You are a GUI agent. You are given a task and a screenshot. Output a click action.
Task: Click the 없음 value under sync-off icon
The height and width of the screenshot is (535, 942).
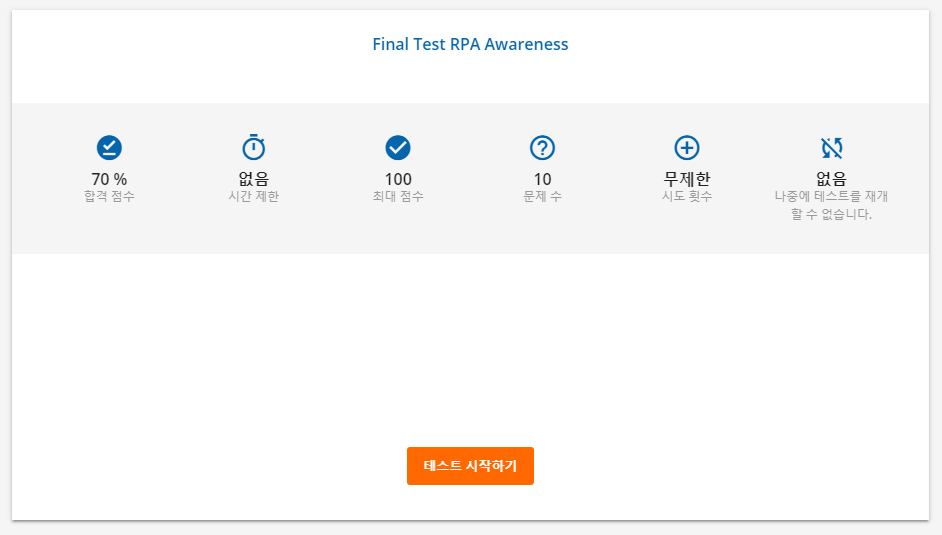pyautogui.click(x=831, y=179)
